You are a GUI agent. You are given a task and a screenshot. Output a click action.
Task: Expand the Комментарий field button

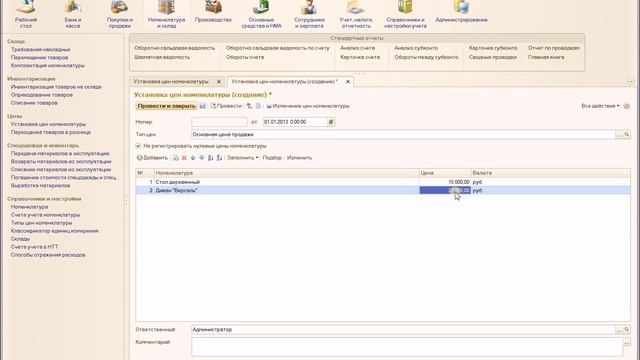coord(627,342)
